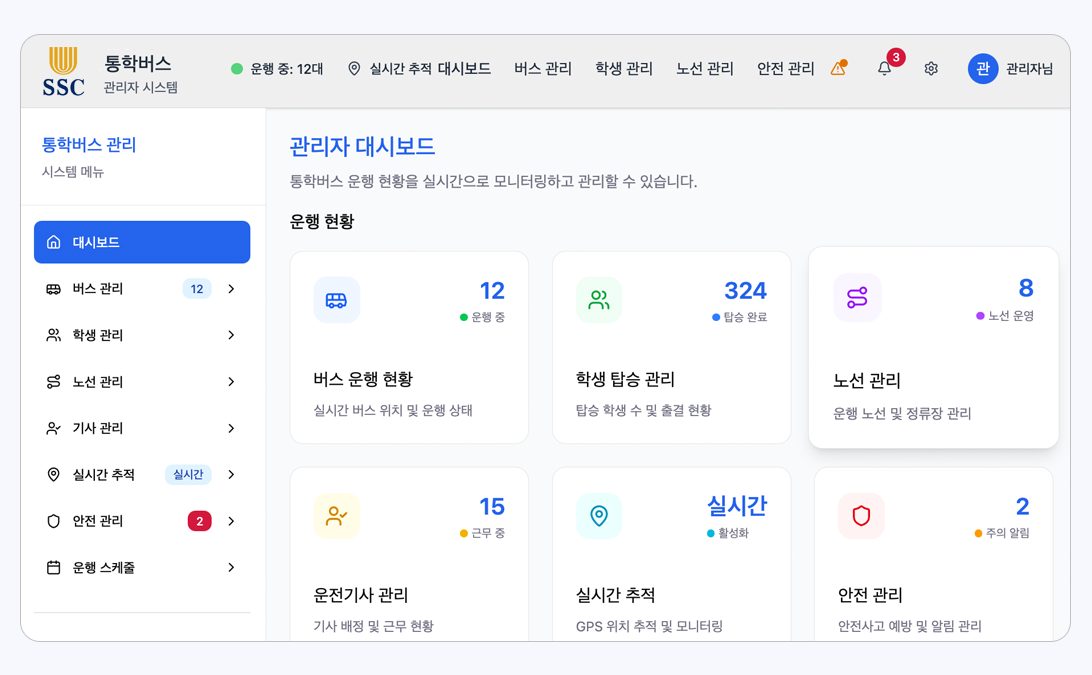1092x675 pixels.
Task: Select the students icon on 학생 탑승 관리 card
Action: tap(599, 298)
